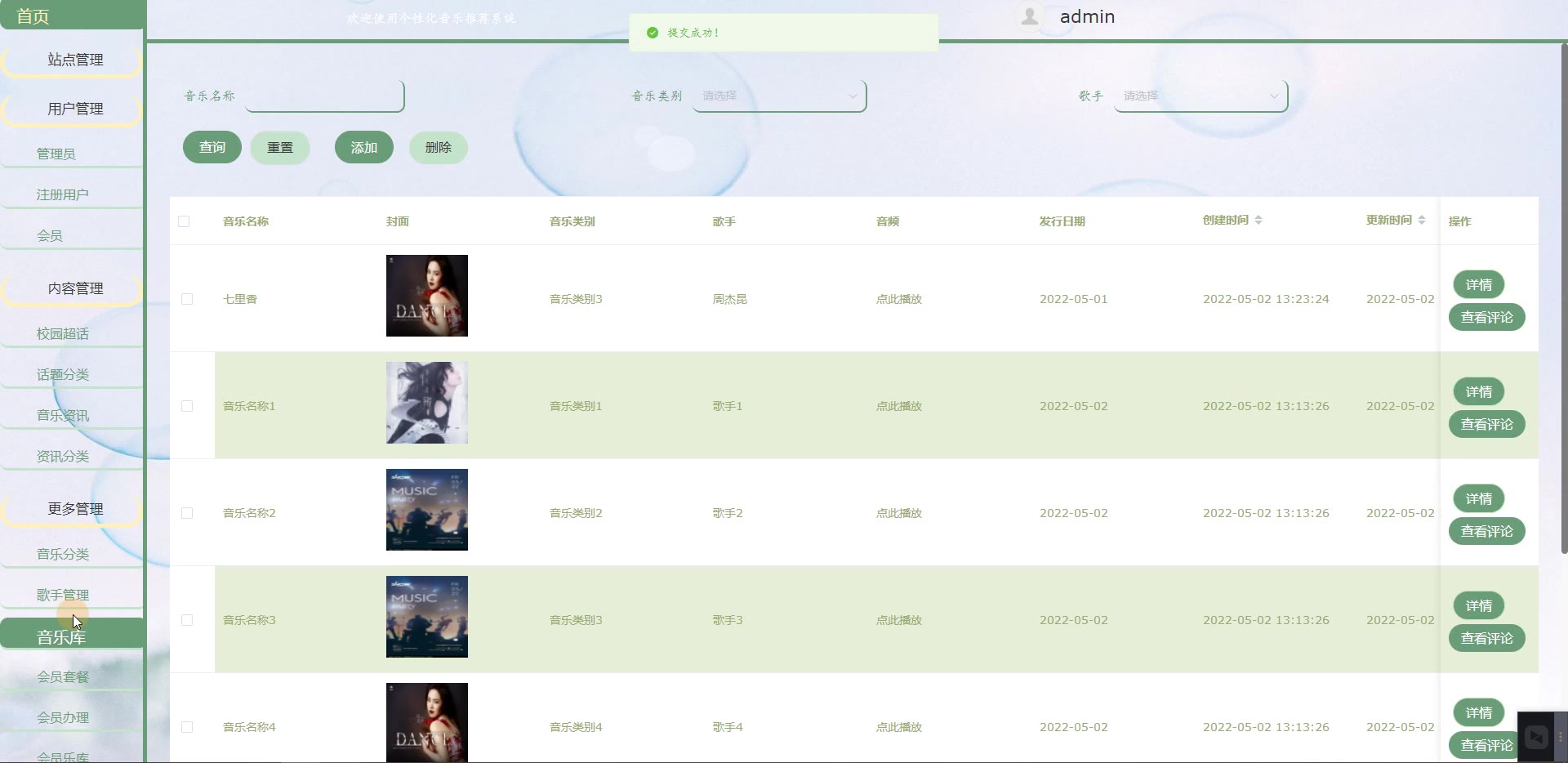Sort by 更新时间 using its sort arrows

pos(1422,220)
